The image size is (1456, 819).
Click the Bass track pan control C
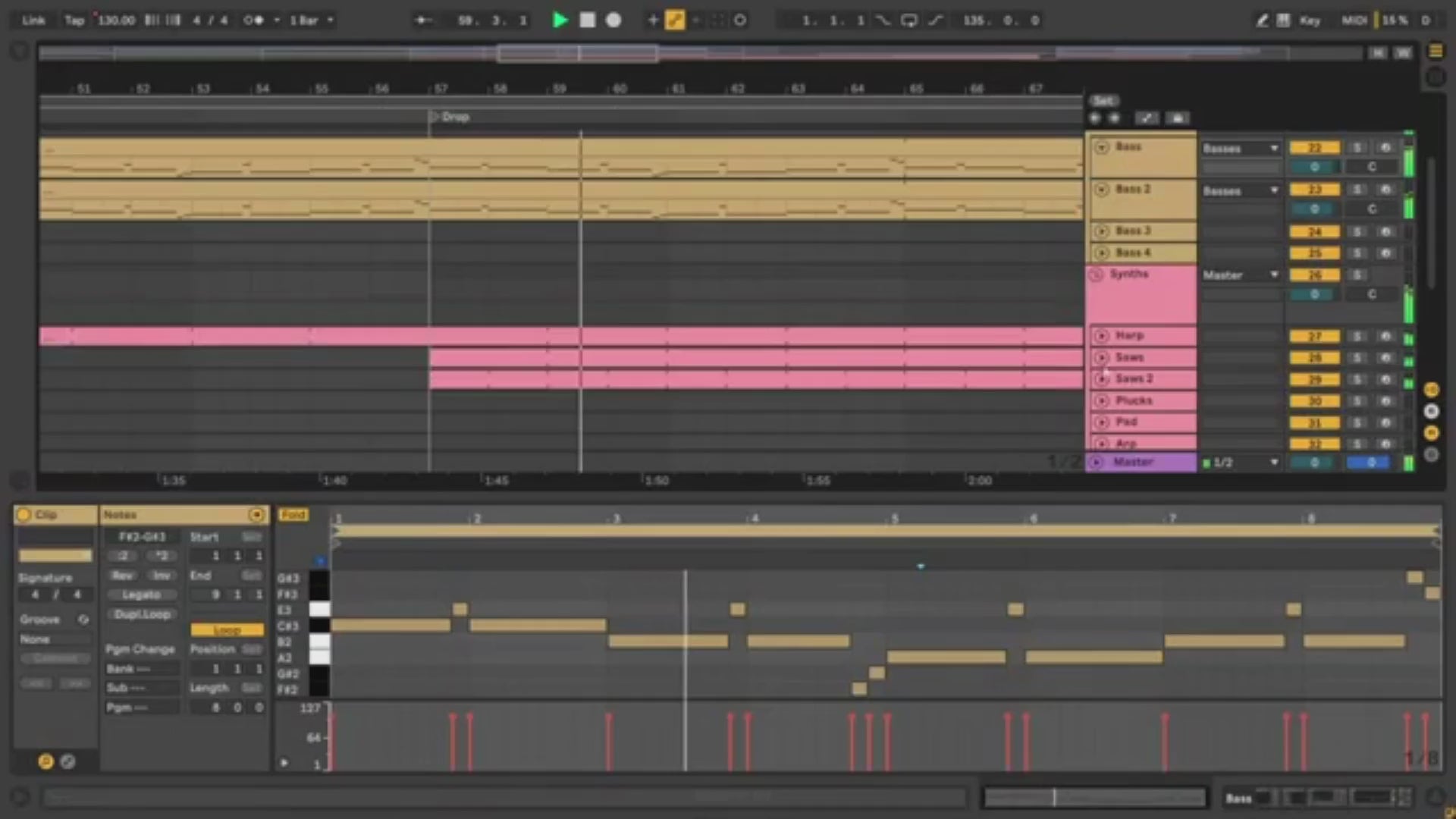[x=1372, y=167]
